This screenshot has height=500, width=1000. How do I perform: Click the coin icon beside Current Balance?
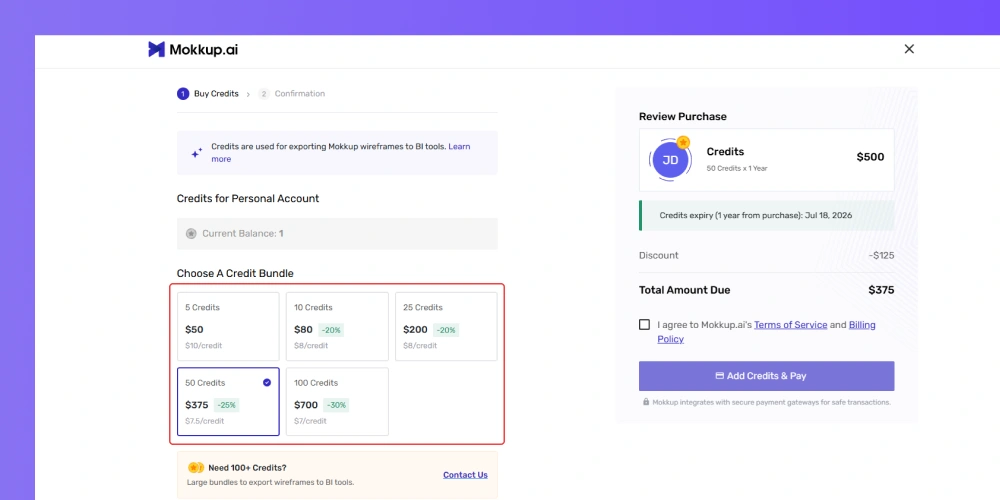tap(191, 233)
